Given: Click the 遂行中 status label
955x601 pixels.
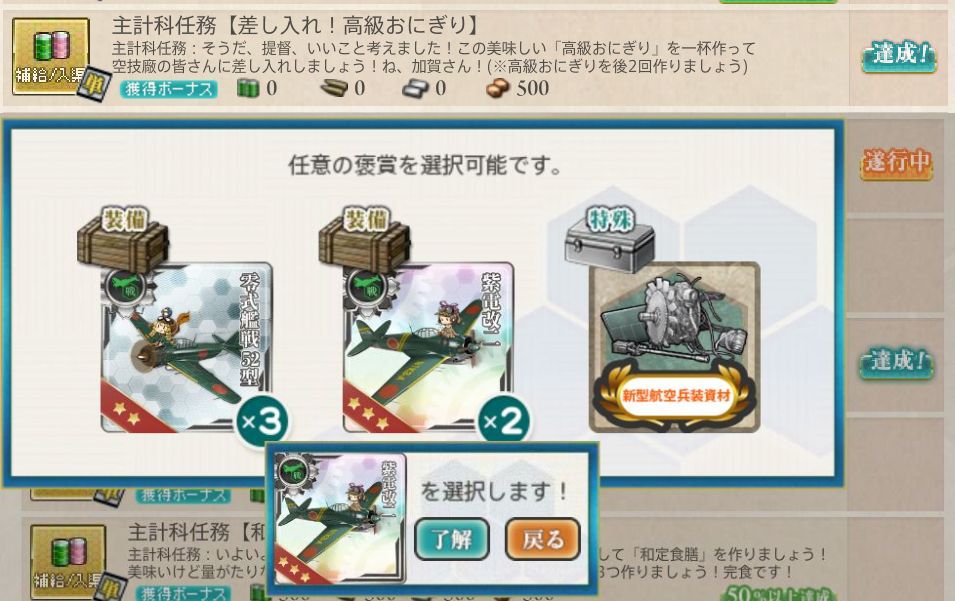Looking at the screenshot, I should [x=897, y=162].
